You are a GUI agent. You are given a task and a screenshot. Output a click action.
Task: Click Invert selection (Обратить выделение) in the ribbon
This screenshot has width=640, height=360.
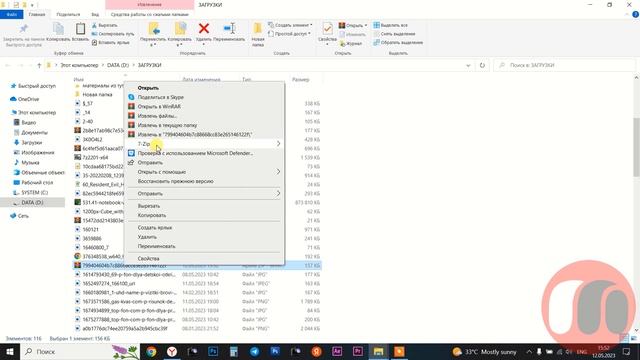tap(398, 42)
